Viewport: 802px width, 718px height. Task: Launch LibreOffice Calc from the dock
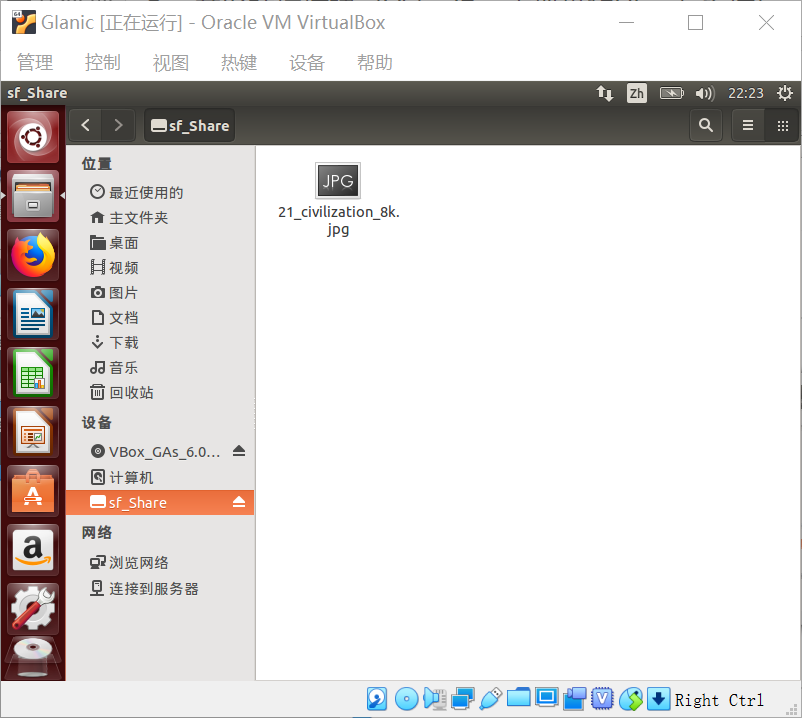pos(33,373)
